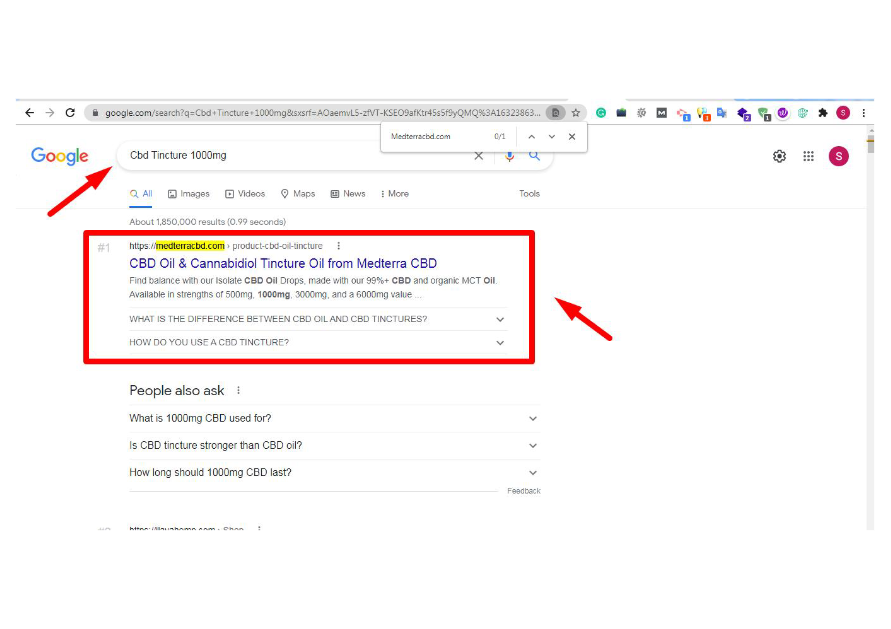This screenshot has width=891, height=629.
Task: Expand Is CBD tincture stronger than CBD oil?
Action: pos(334,445)
